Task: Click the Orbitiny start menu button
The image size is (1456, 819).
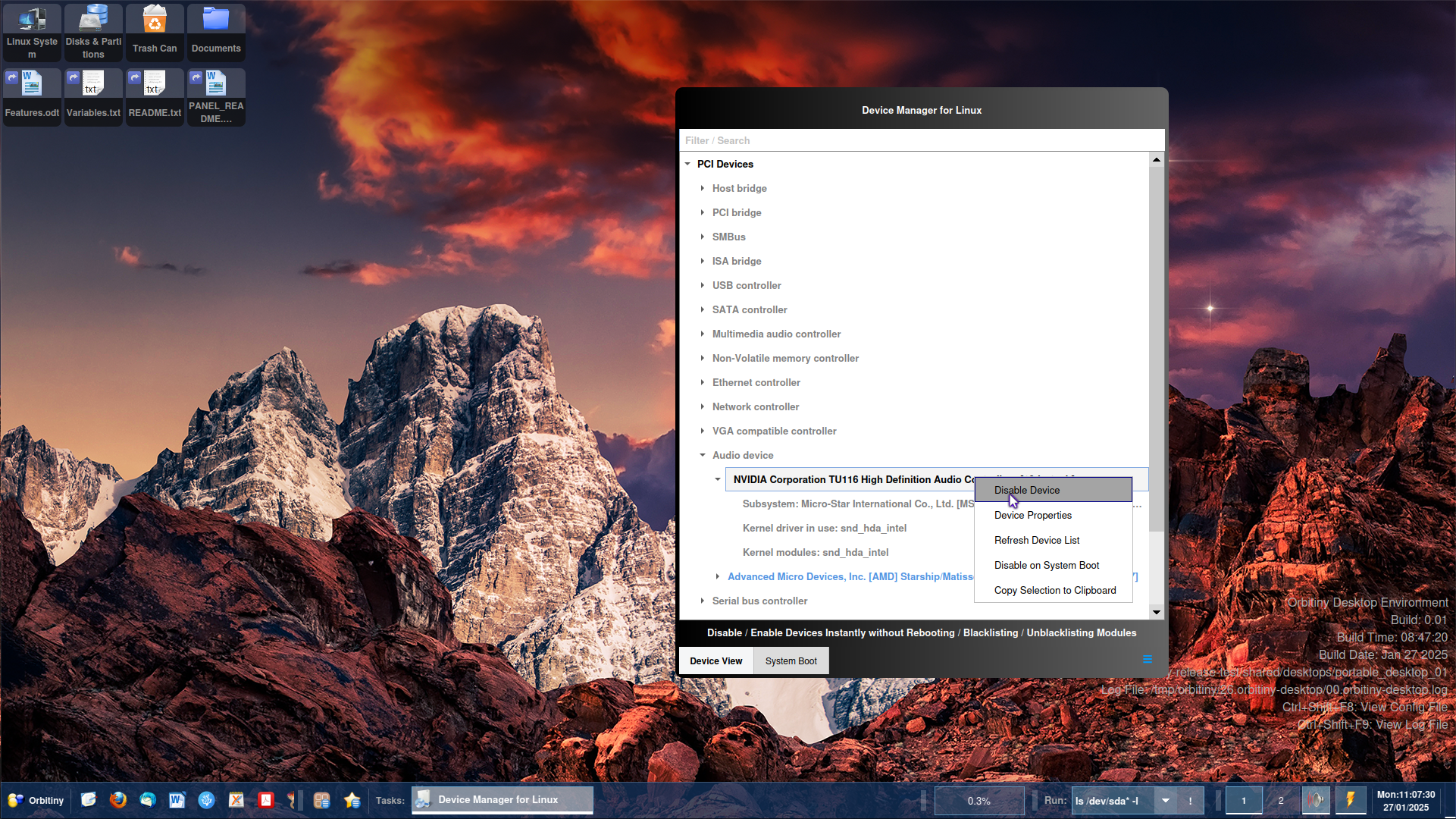Action: point(36,800)
